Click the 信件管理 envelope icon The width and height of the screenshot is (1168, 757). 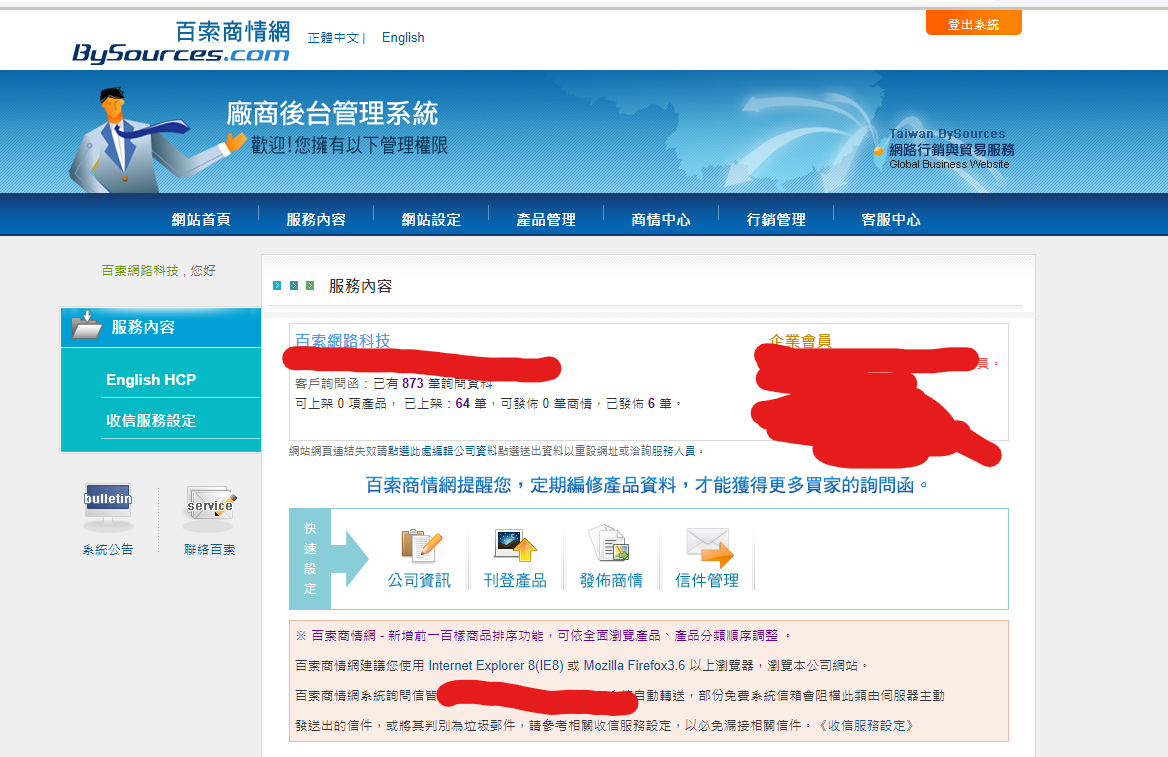(708, 546)
